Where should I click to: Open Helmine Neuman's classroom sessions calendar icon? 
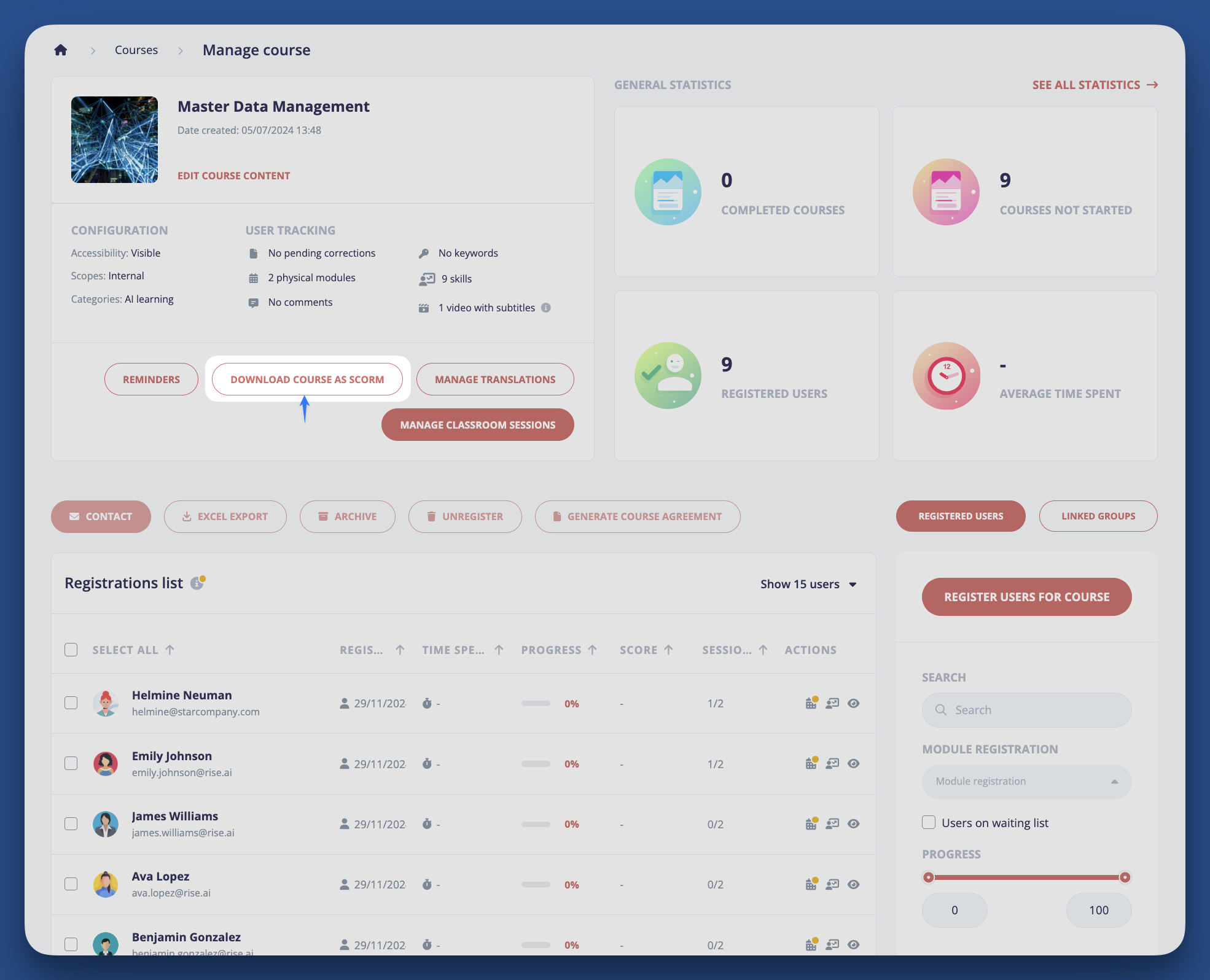pyautogui.click(x=811, y=703)
